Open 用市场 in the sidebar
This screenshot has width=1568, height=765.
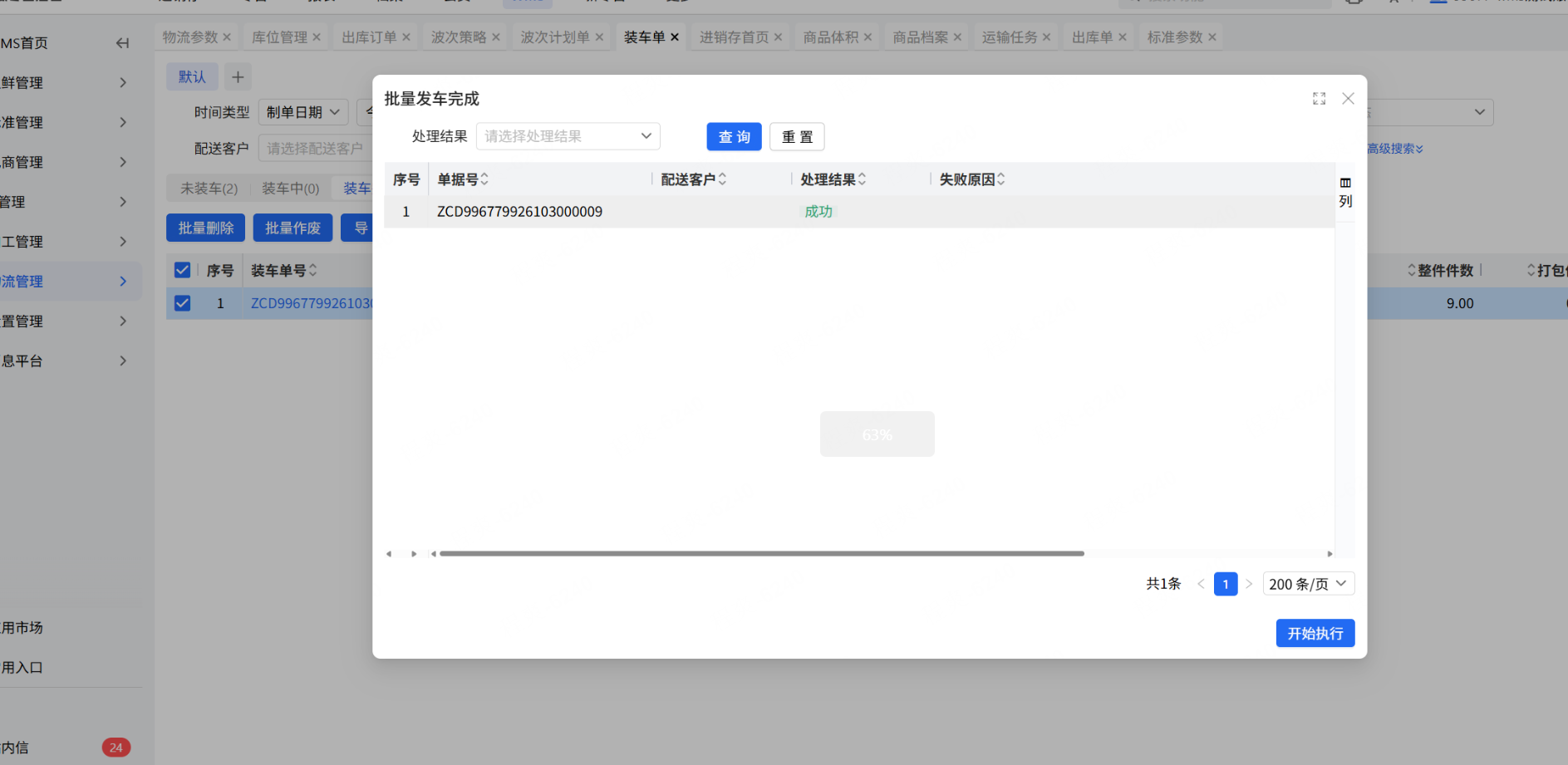(x=22, y=628)
